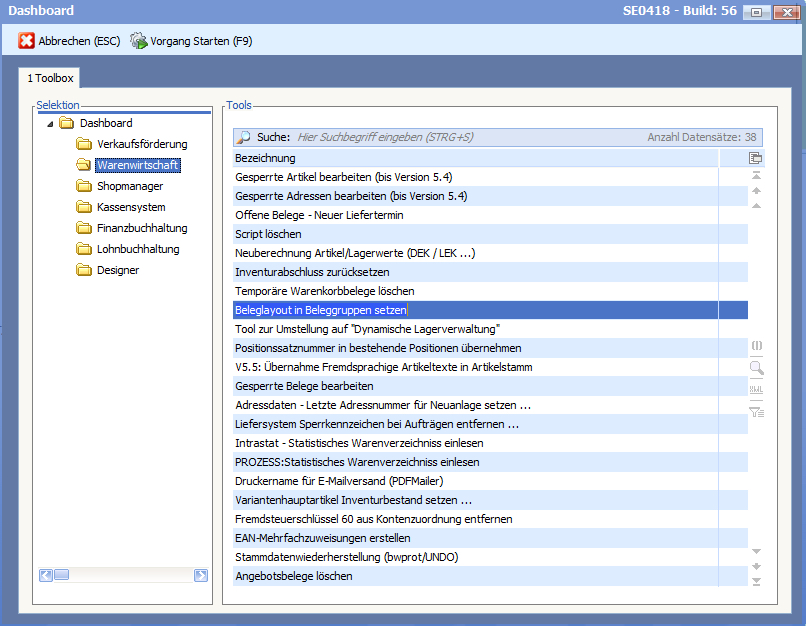Click the braces icon in right sidebar

(756, 346)
